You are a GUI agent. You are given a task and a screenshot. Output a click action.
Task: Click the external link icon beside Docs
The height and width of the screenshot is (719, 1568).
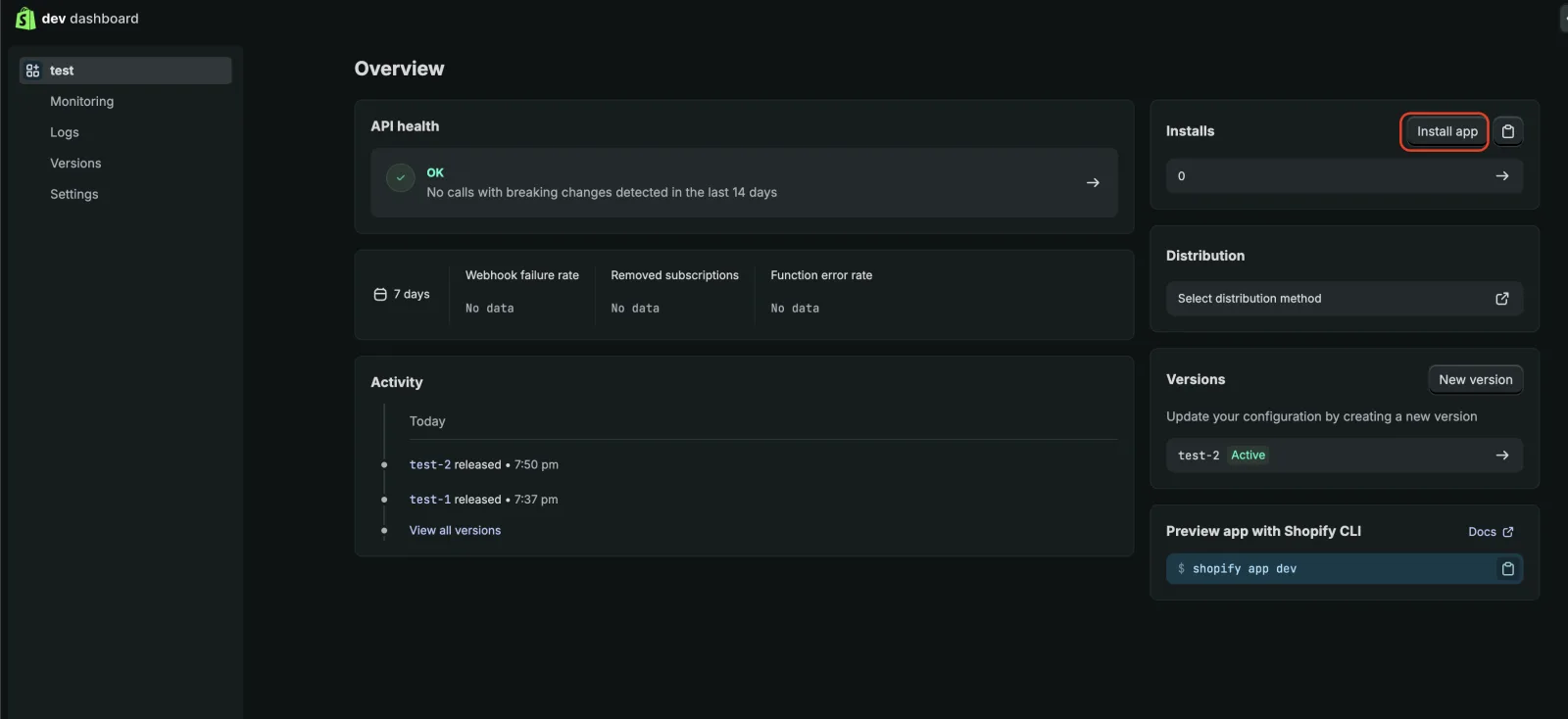click(x=1508, y=532)
